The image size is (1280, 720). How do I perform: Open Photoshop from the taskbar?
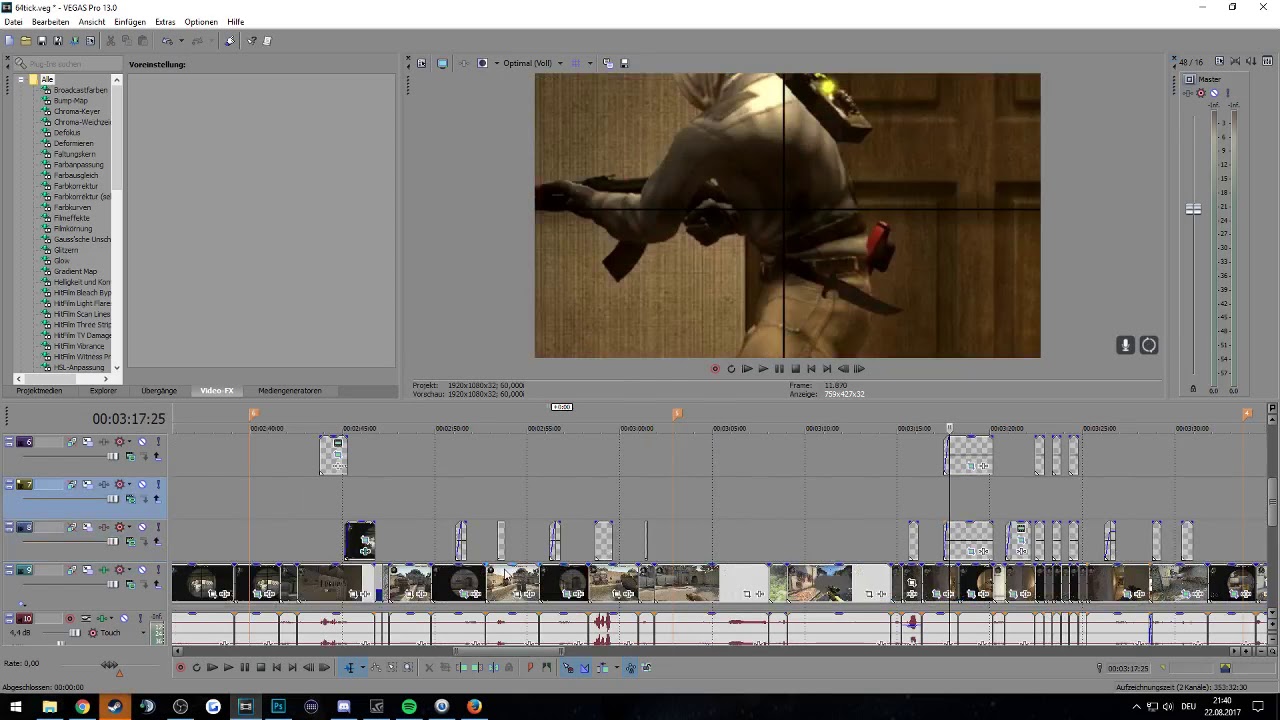278,707
